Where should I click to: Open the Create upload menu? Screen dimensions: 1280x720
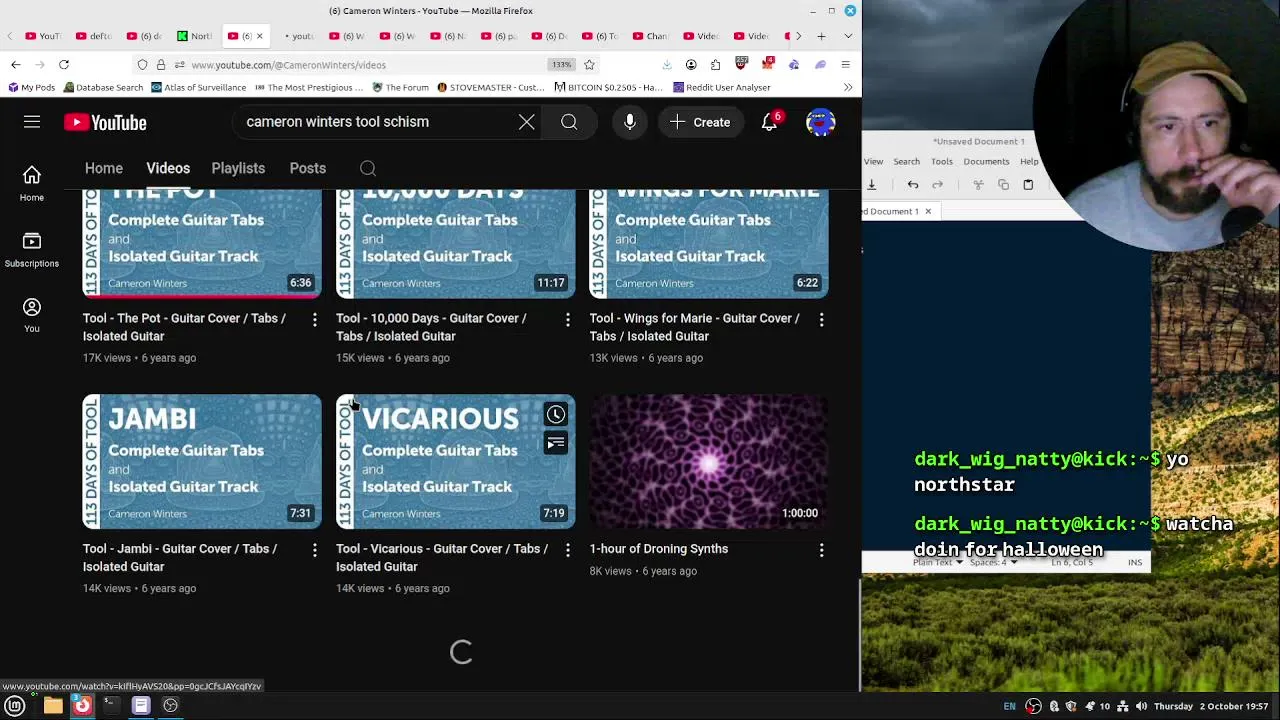click(x=700, y=122)
